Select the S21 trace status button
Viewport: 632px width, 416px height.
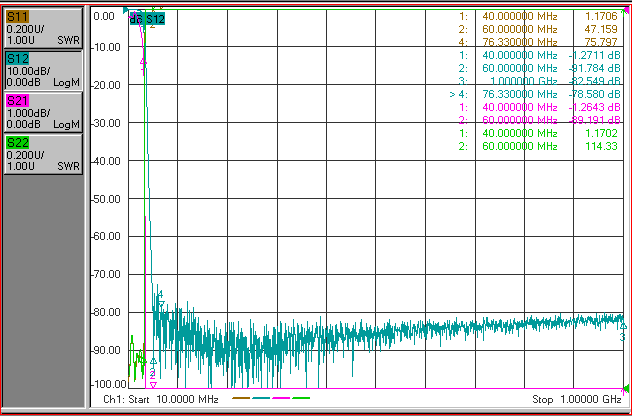point(44,112)
